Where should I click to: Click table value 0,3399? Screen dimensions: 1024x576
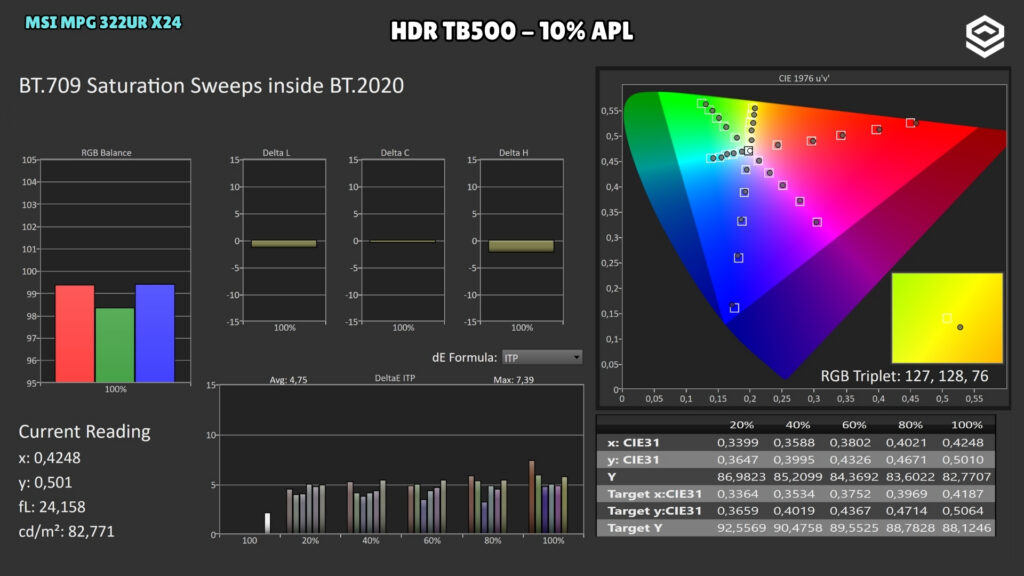click(x=738, y=442)
